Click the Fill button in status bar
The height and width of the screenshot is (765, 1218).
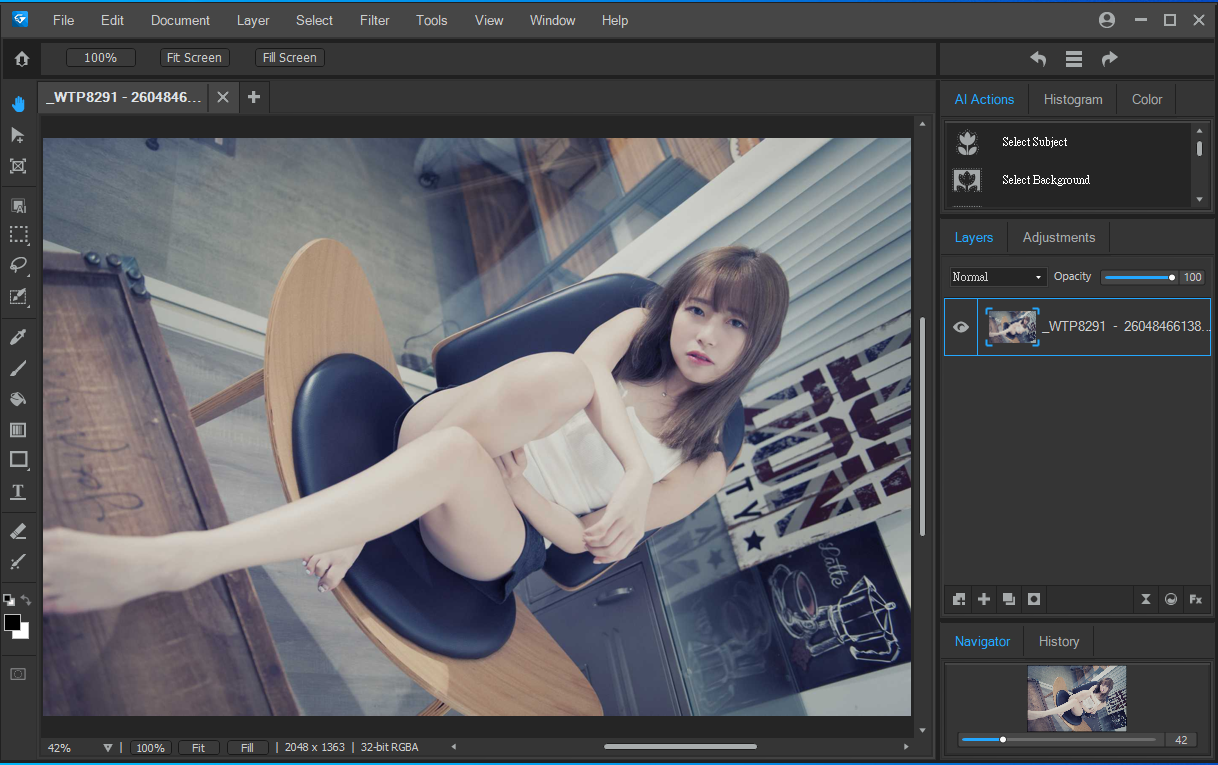pyautogui.click(x=247, y=748)
